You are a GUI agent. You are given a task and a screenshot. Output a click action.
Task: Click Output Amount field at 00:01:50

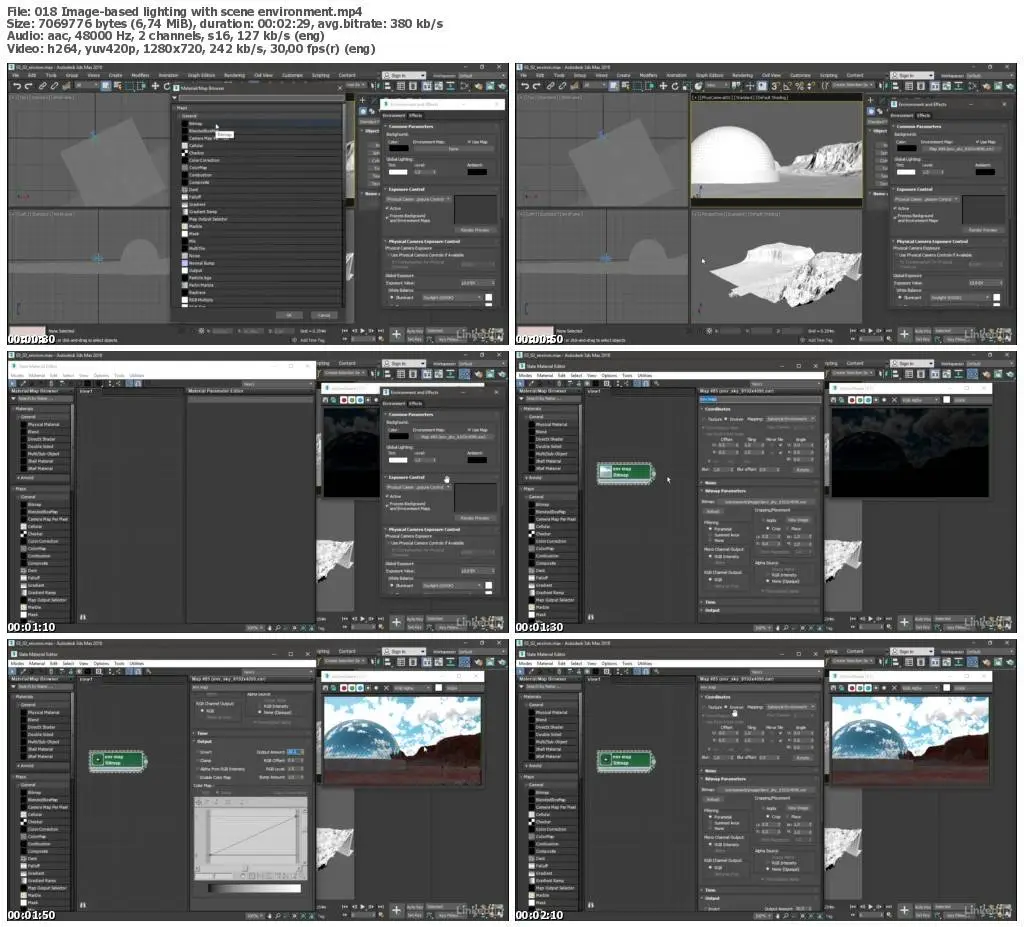pos(293,752)
